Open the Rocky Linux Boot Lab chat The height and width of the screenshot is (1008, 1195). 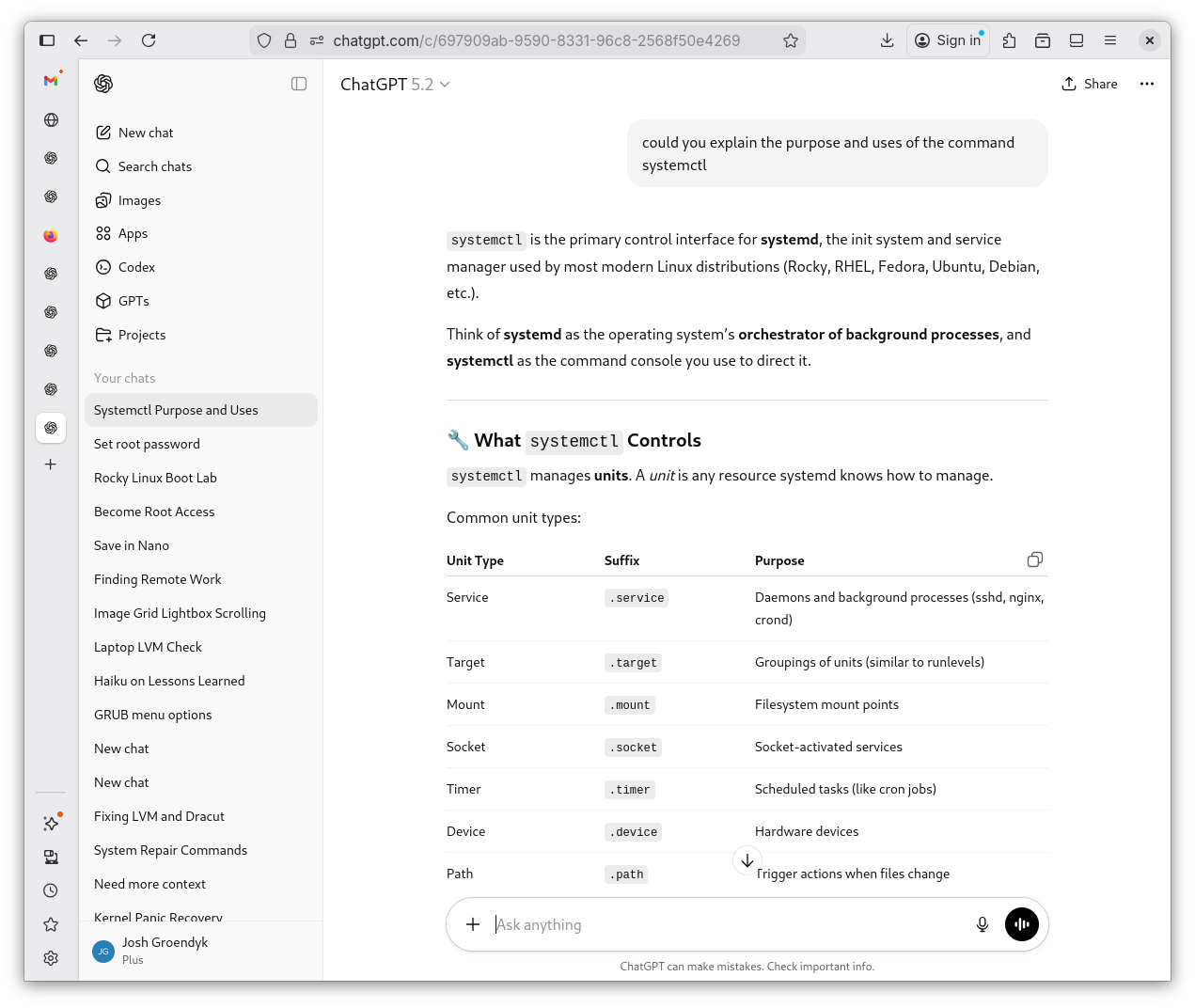click(155, 478)
